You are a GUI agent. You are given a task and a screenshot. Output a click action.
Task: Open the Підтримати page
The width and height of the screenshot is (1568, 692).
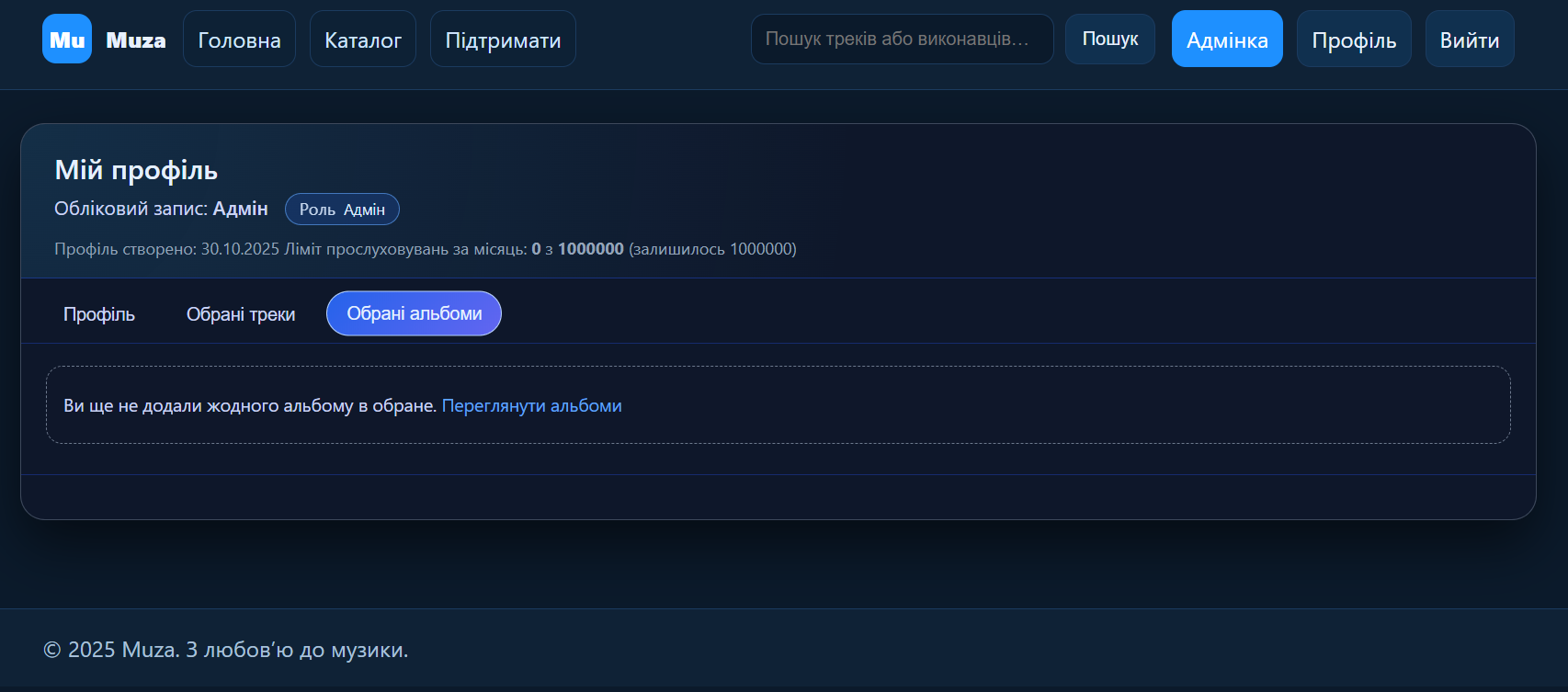(x=503, y=40)
